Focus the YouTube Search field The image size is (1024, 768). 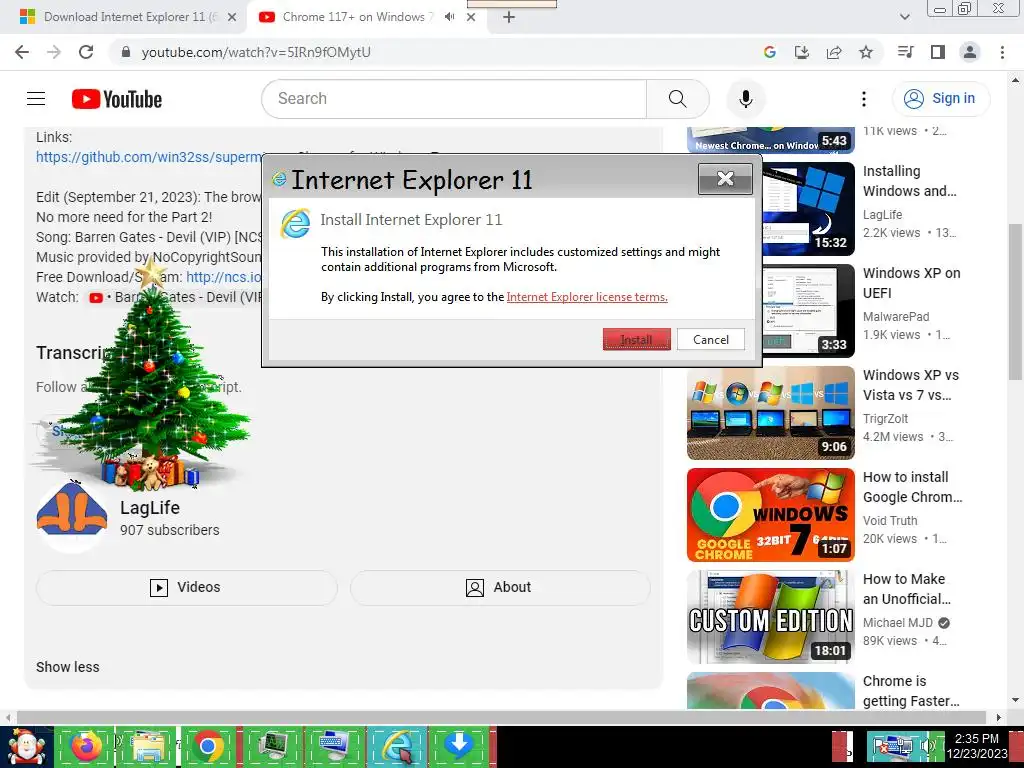454,99
